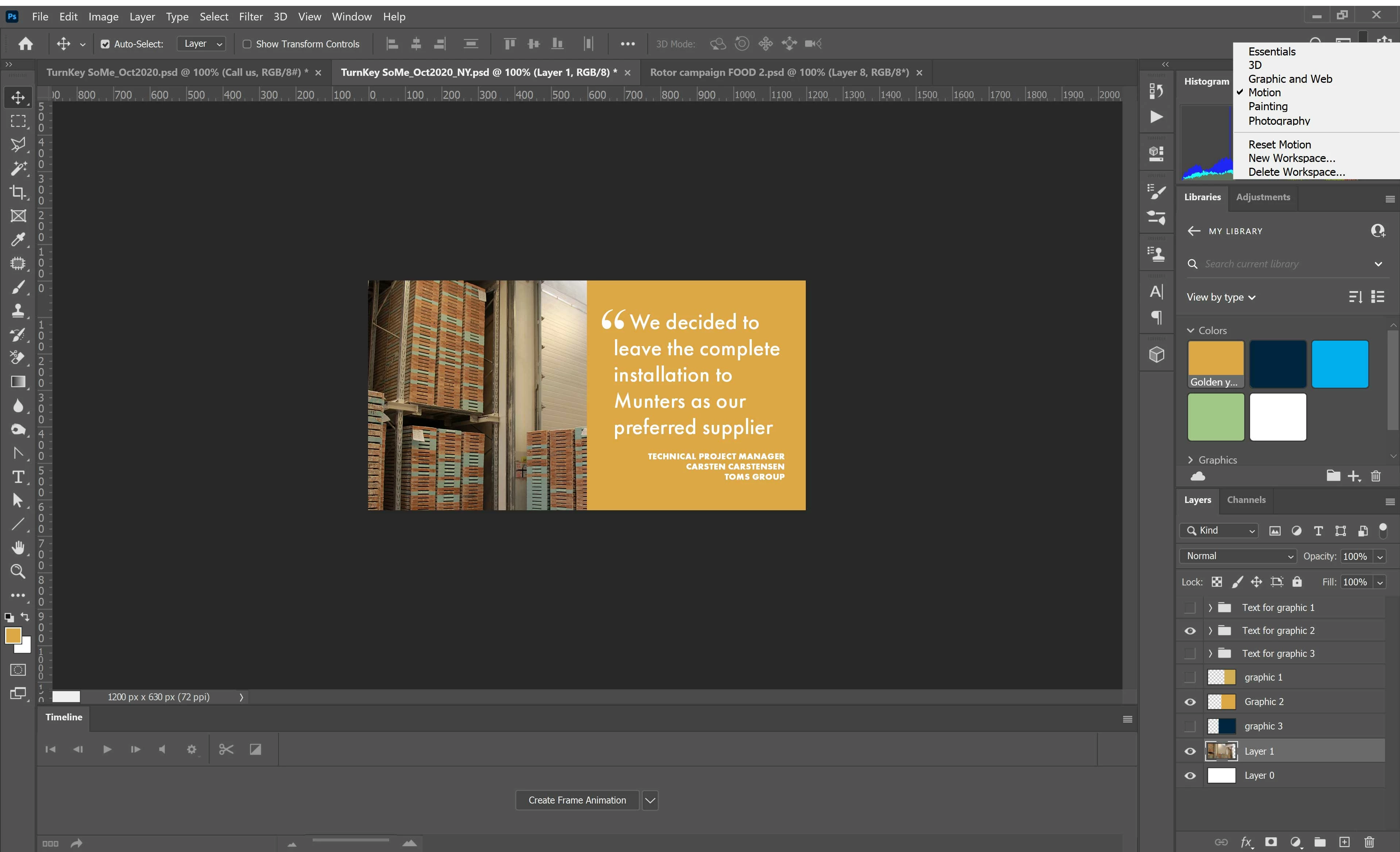Image resolution: width=1400 pixels, height=852 pixels.
Task: Select the Hand tool
Action: click(x=18, y=547)
